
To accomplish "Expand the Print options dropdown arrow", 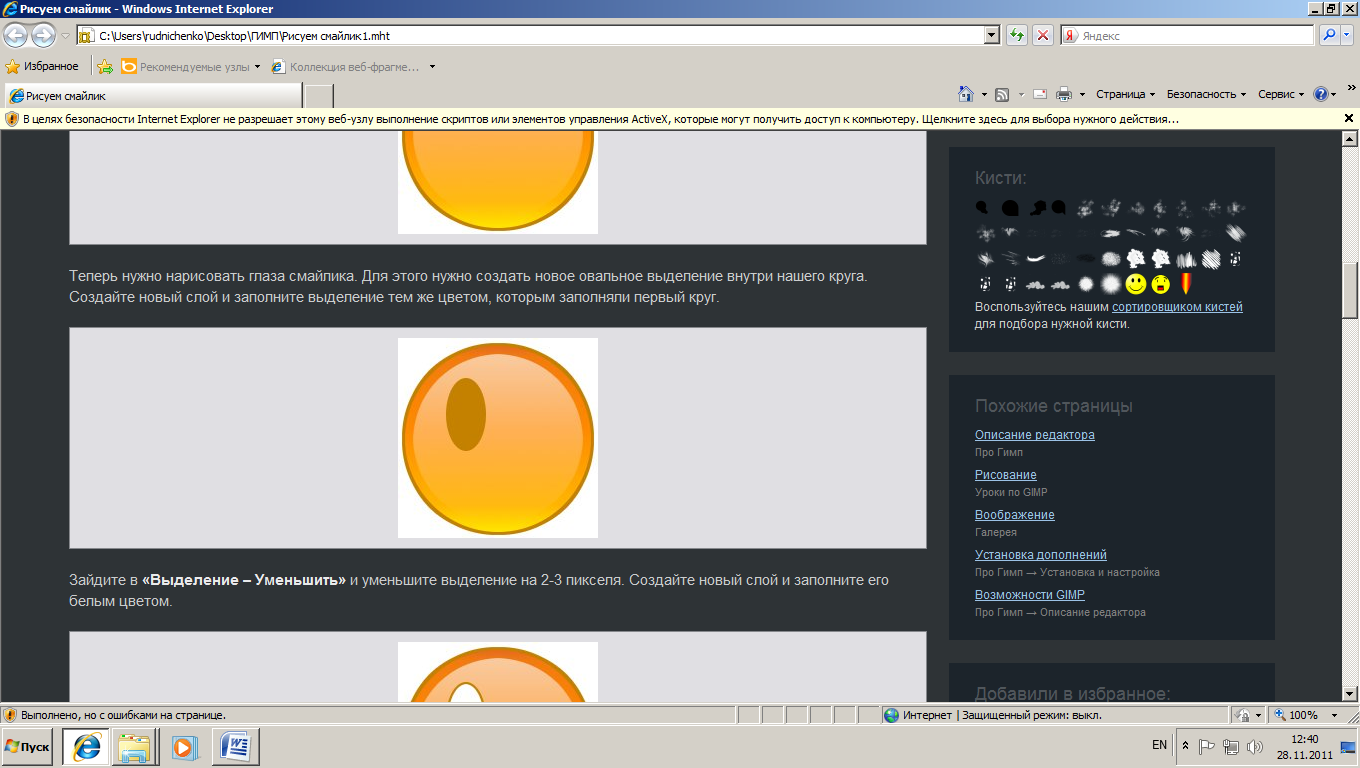I will tap(1083, 95).
